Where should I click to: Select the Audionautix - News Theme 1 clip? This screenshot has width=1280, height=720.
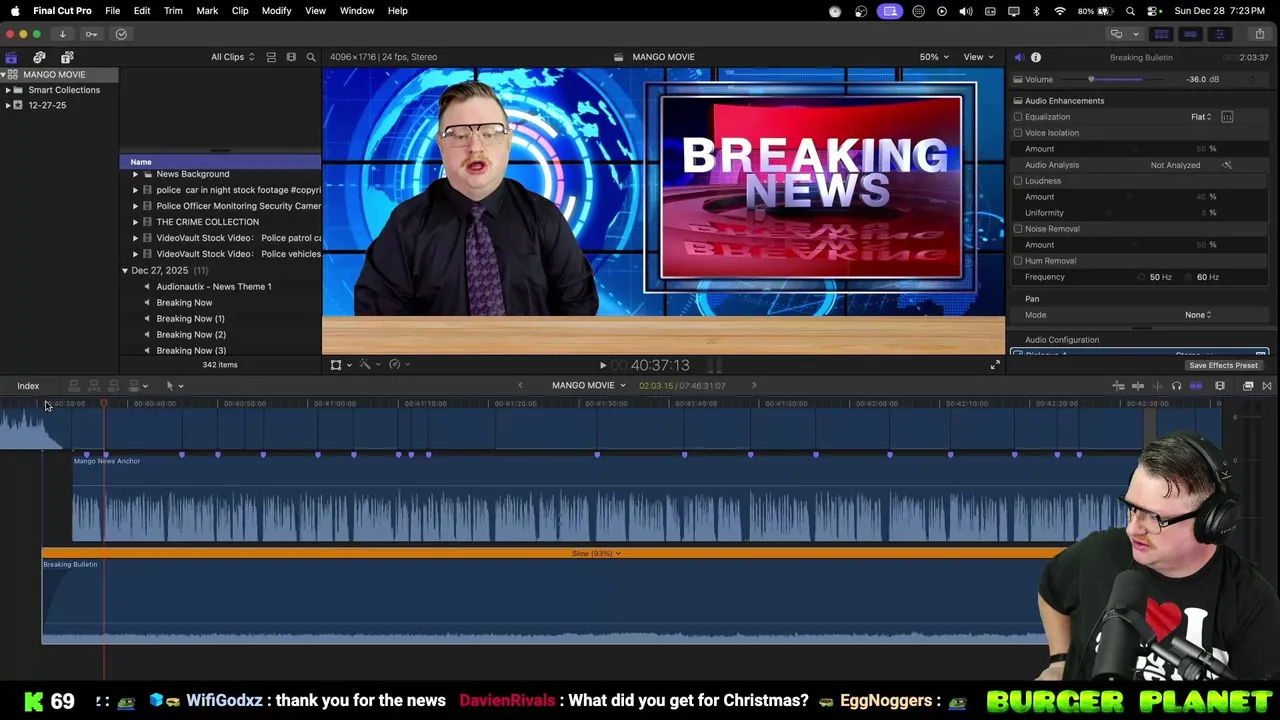click(213, 287)
